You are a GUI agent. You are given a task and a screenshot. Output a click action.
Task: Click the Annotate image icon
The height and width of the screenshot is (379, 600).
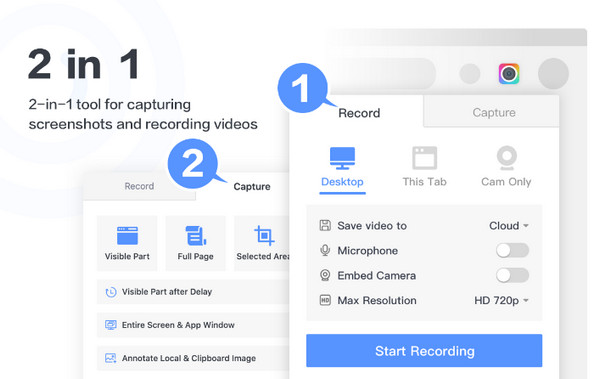click(x=111, y=358)
